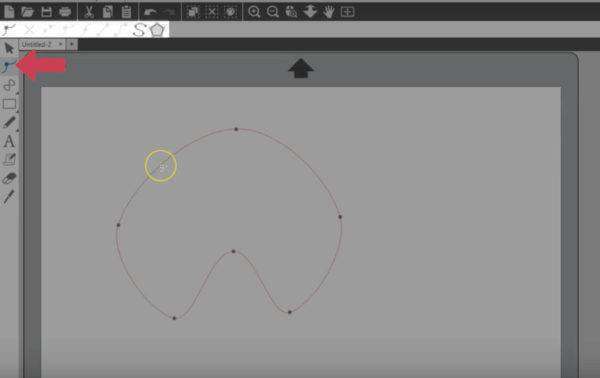Select the Knife tool
Image resolution: width=600 pixels, height=378 pixels.
pos(9,197)
